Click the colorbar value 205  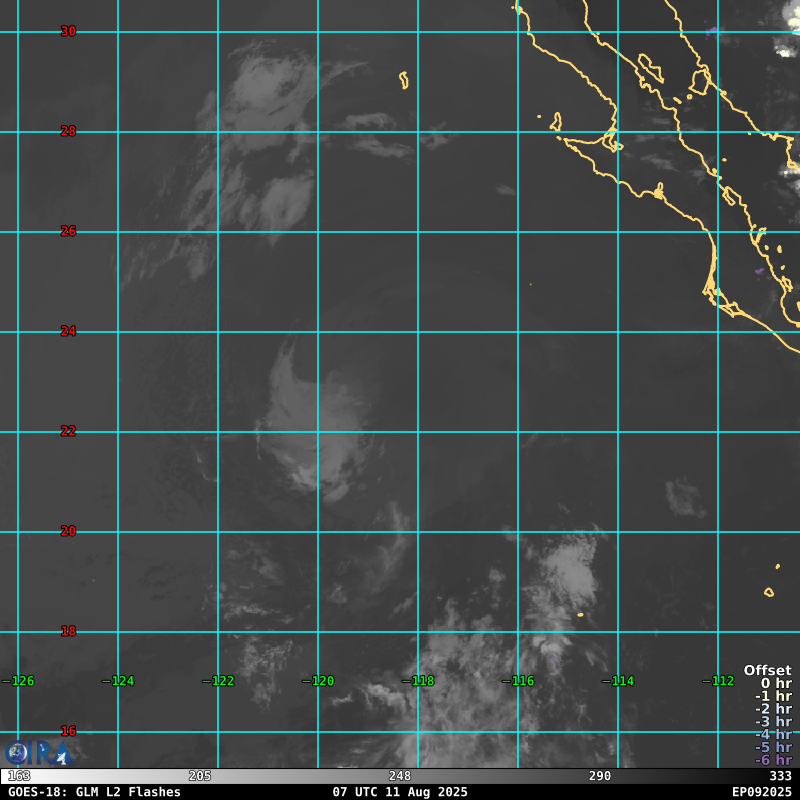(x=200, y=777)
